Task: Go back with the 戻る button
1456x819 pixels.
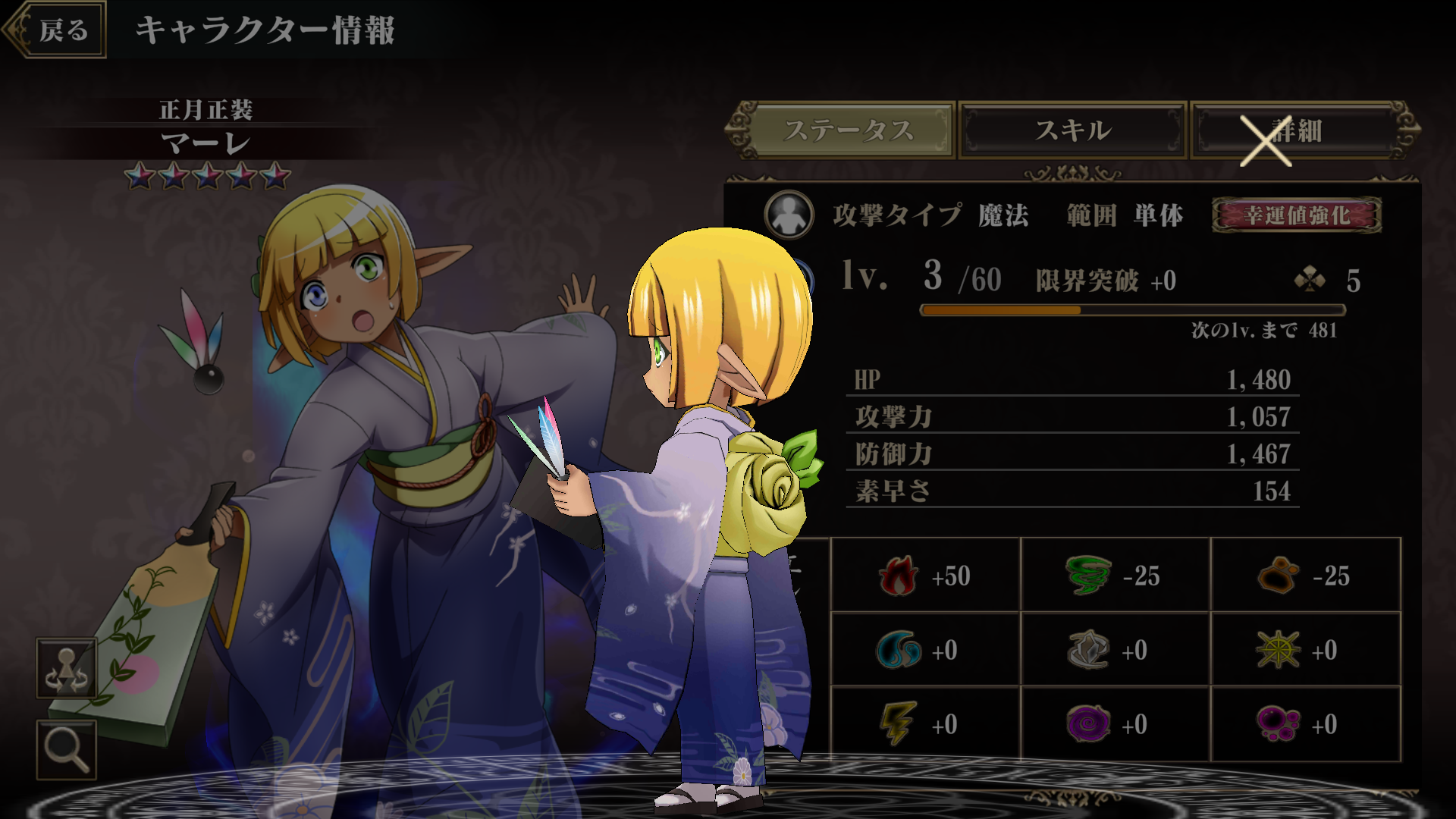Action: point(55,30)
